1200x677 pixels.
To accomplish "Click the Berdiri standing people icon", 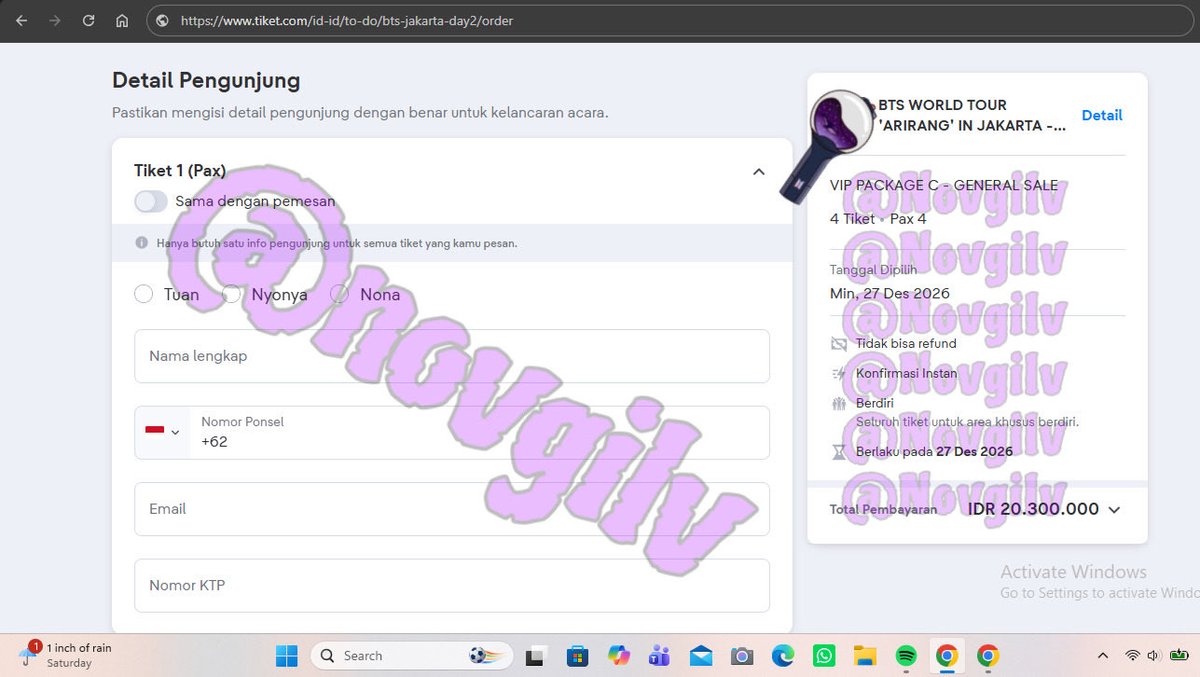I will [x=839, y=404].
